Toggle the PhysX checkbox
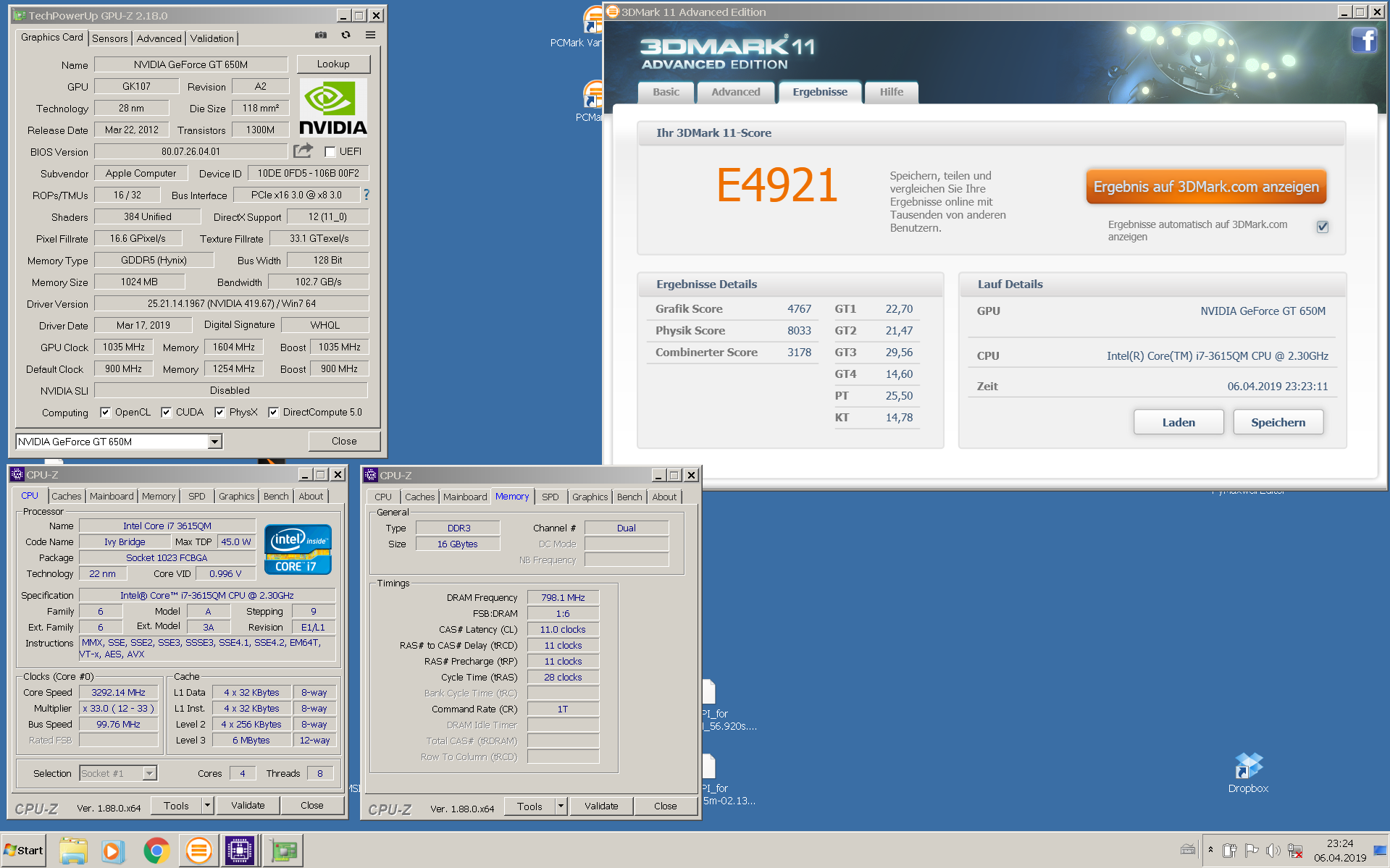 [x=220, y=412]
